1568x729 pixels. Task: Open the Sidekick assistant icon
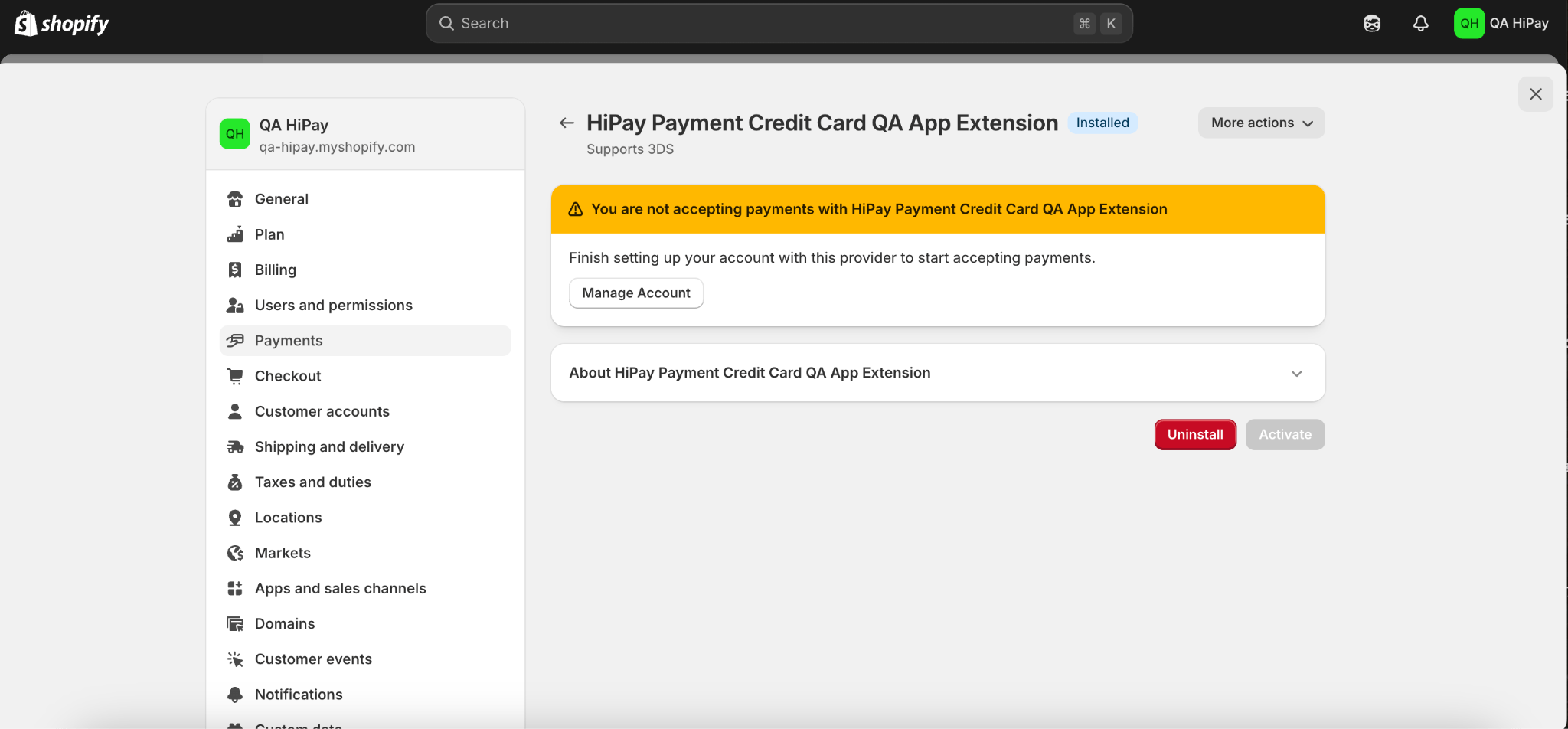pyautogui.click(x=1372, y=24)
